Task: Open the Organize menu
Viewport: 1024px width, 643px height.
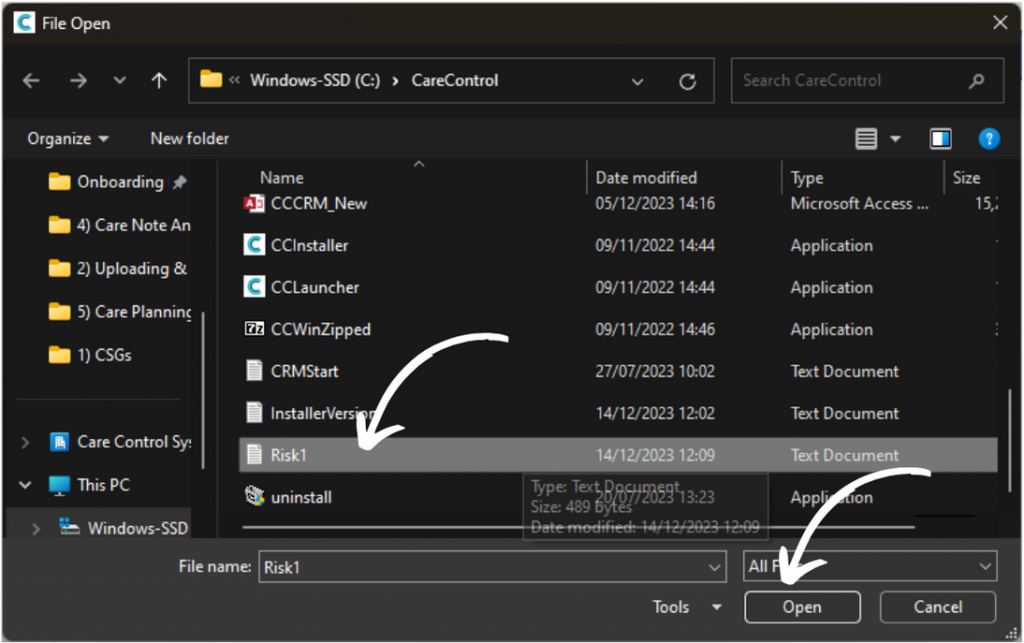Action: 67,138
